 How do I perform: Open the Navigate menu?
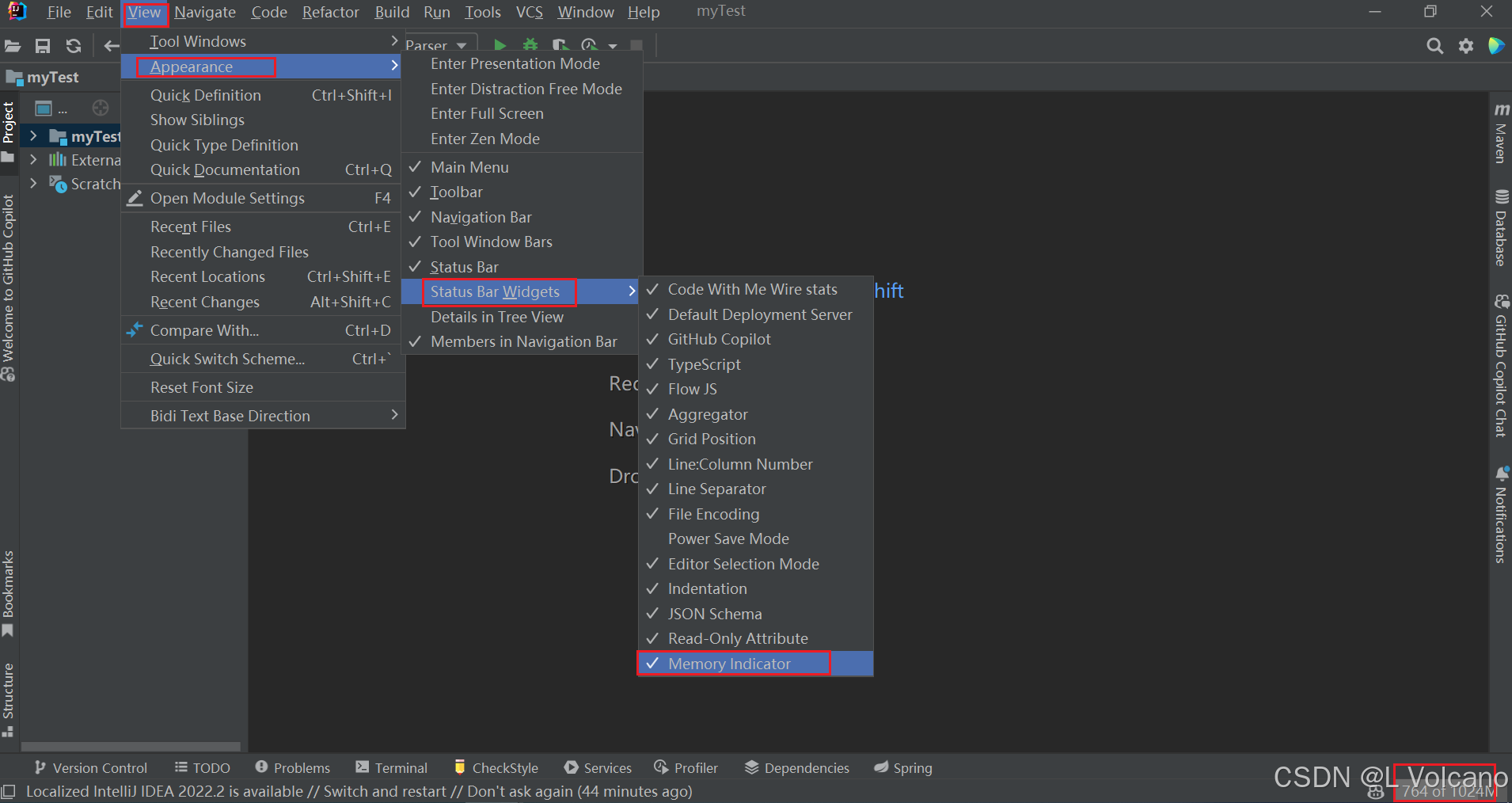(x=204, y=12)
